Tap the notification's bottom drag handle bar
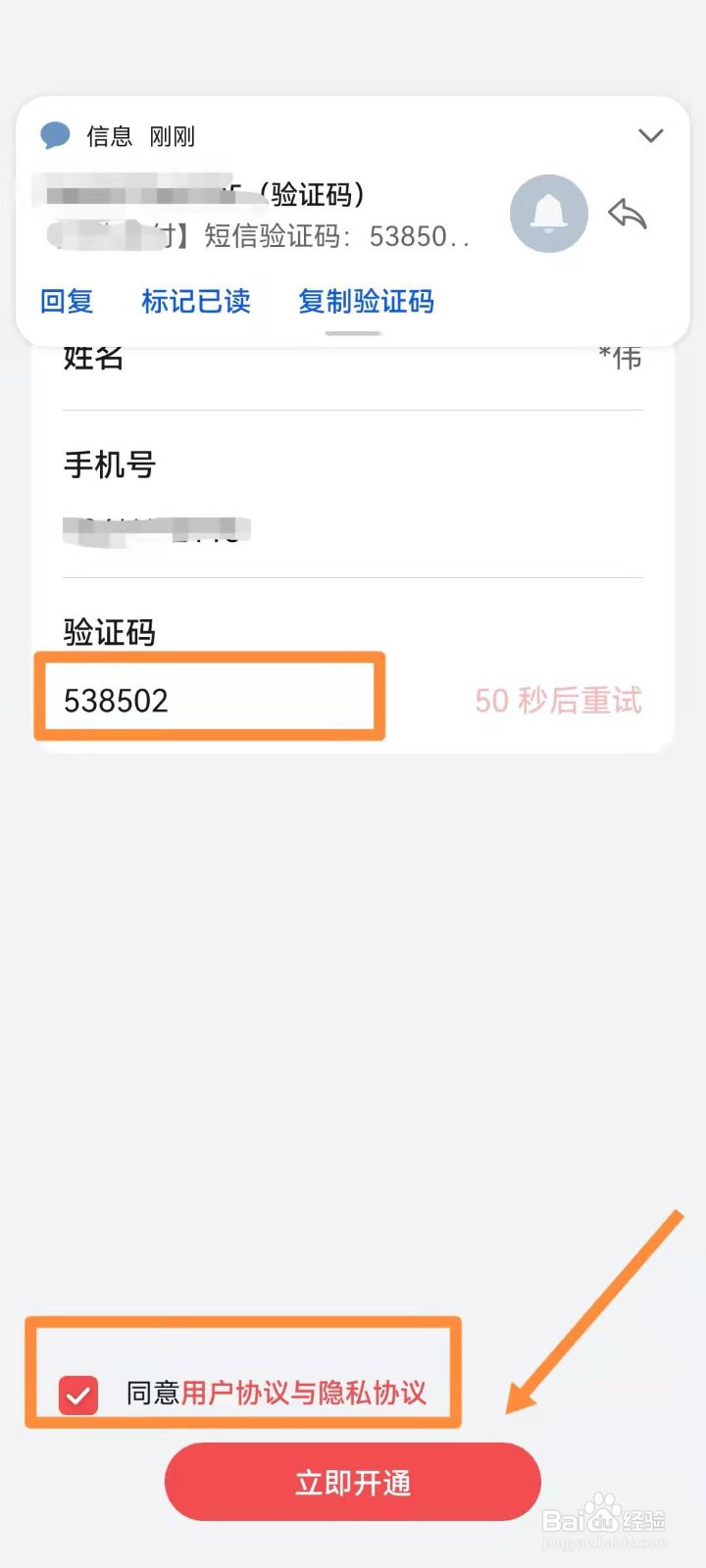This screenshot has height=1568, width=706. point(353,333)
